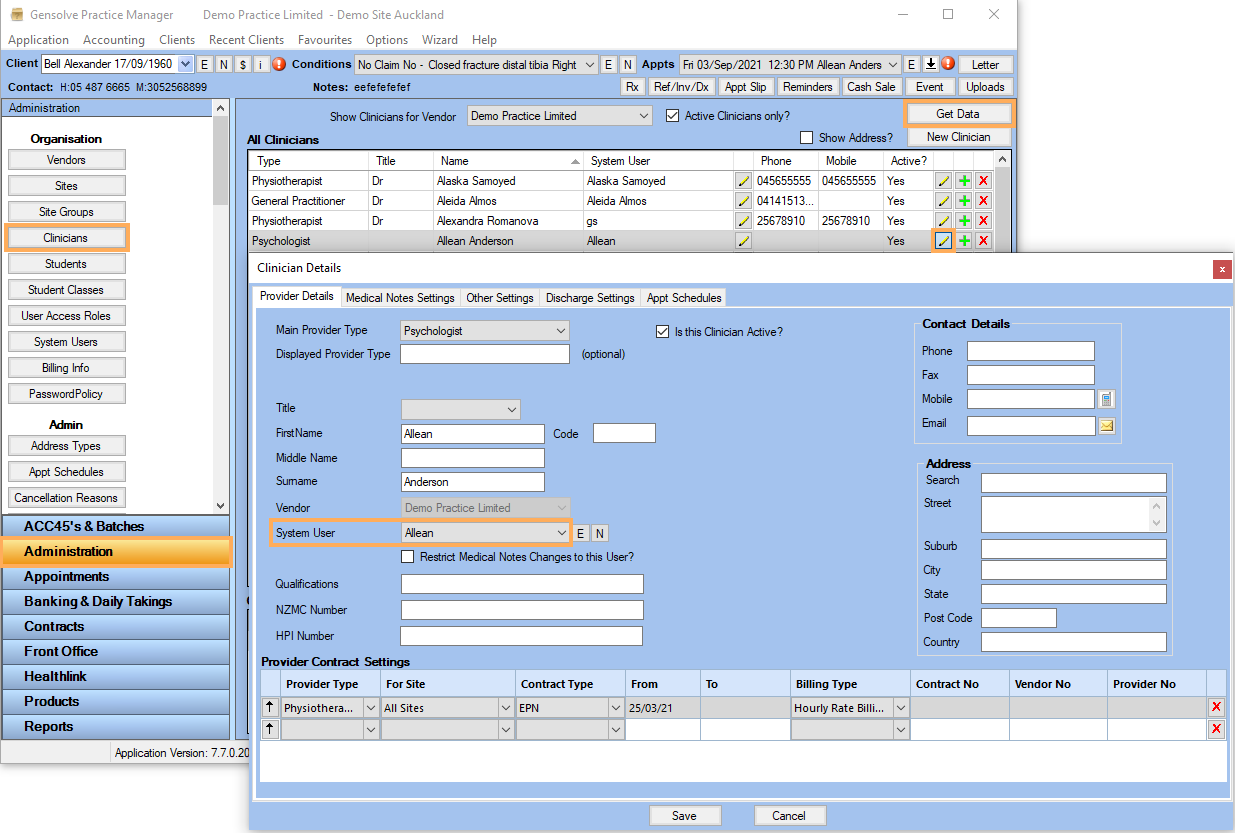The height and width of the screenshot is (833, 1235).
Task: Toggle the Active Clinicians only checkbox
Action: click(673, 116)
